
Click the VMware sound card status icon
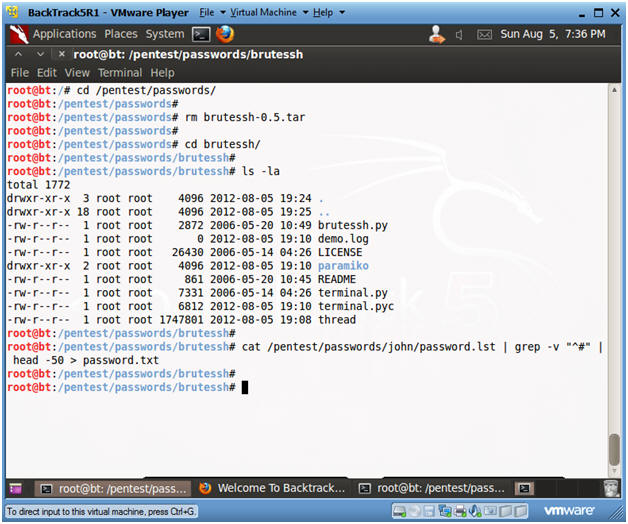pyautogui.click(x=475, y=511)
